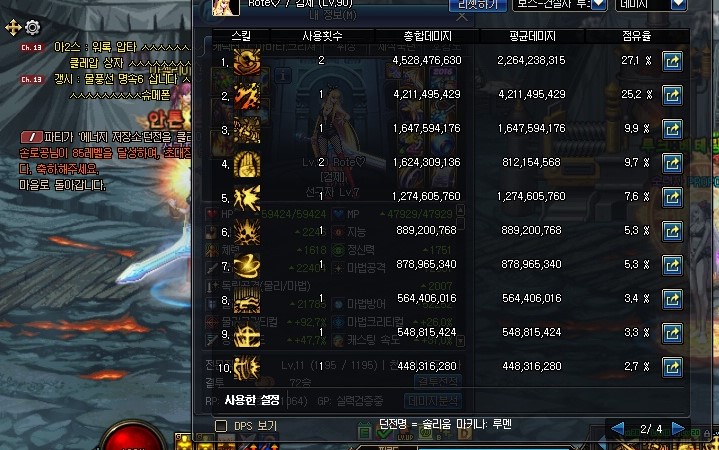Enable the DPS 보기 checkbox
The height and width of the screenshot is (450, 719).
(221, 426)
